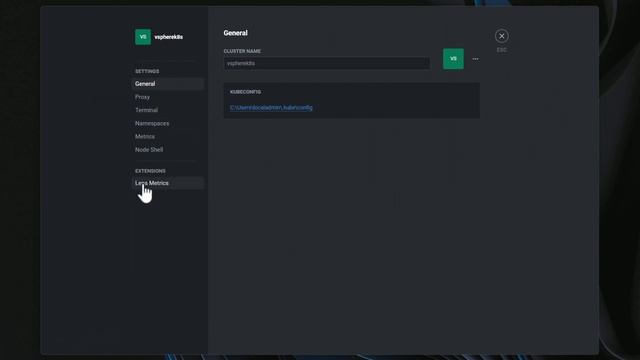Open the Lens Metrics extension settings
The width and height of the screenshot is (640, 360).
click(x=169, y=183)
